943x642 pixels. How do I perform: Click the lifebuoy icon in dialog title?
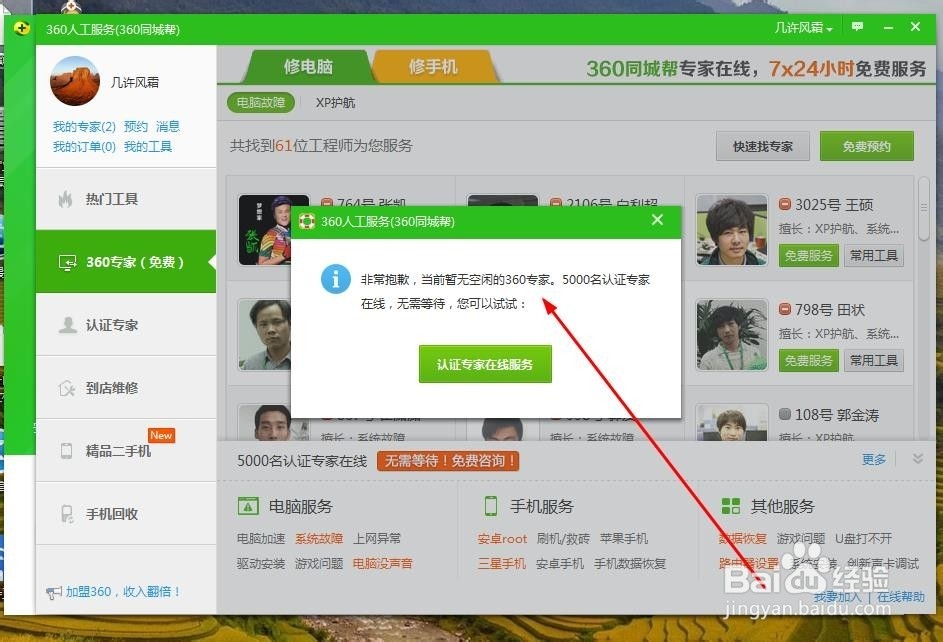click(307, 221)
